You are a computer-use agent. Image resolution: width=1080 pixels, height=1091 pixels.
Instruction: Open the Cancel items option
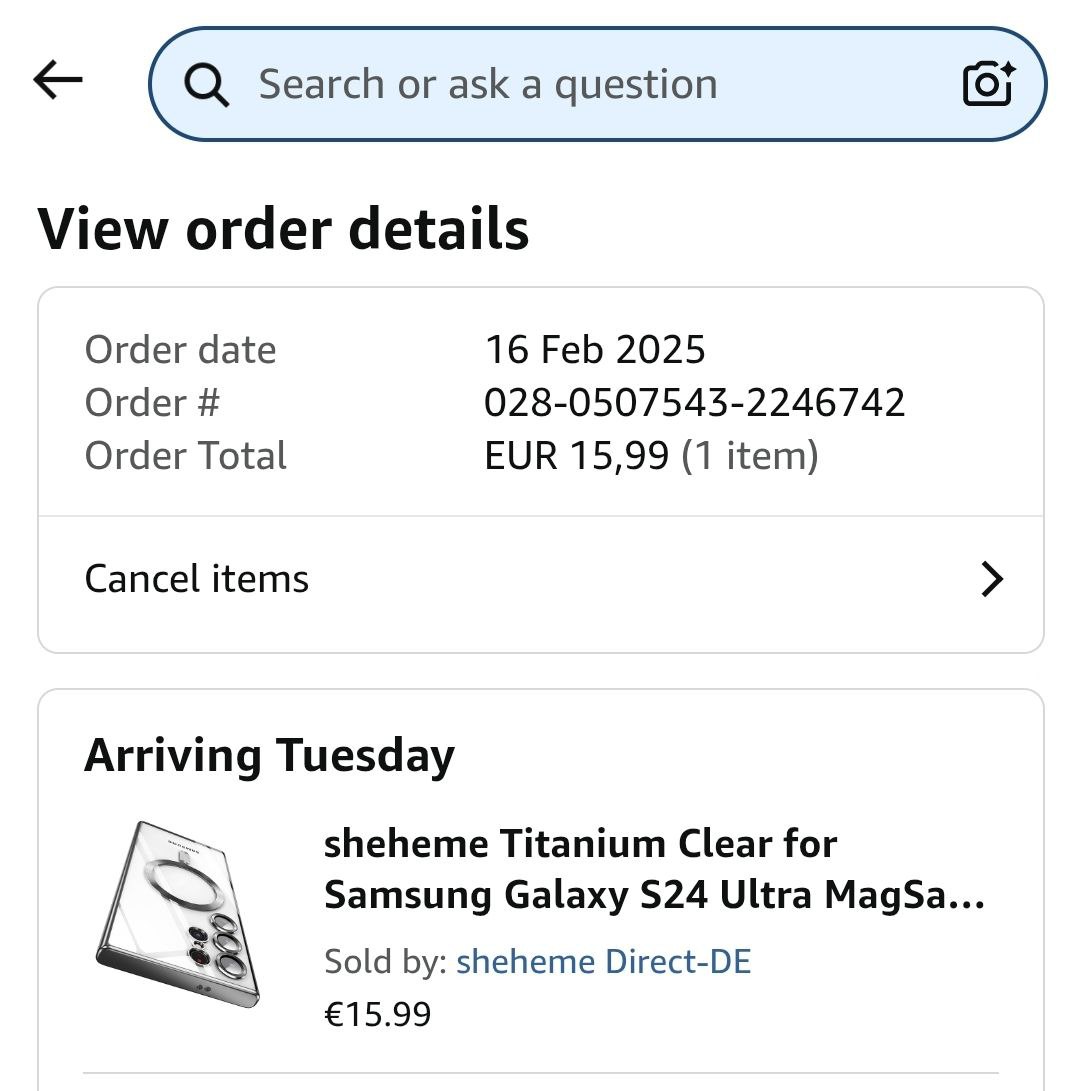(x=197, y=579)
